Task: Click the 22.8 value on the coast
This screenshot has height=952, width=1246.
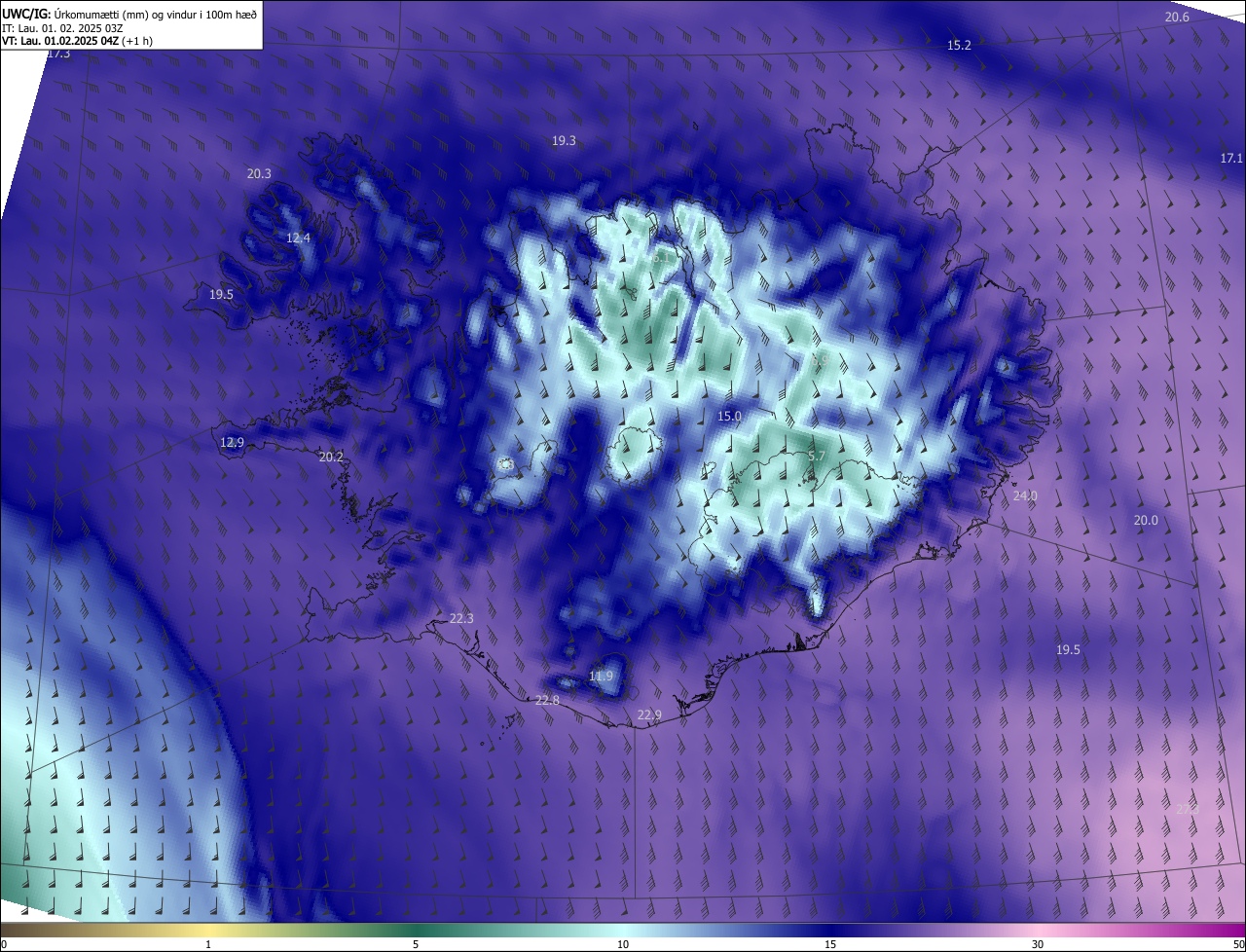Action: click(548, 701)
